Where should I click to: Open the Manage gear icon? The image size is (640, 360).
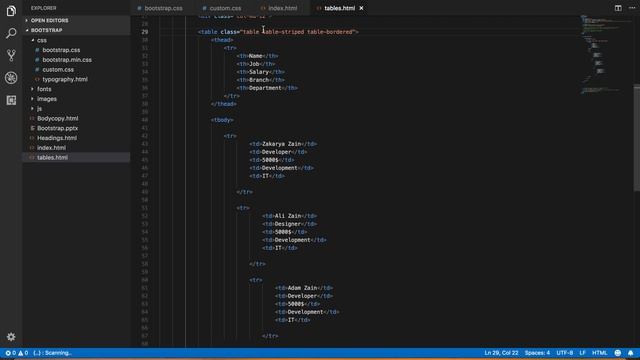[11, 337]
